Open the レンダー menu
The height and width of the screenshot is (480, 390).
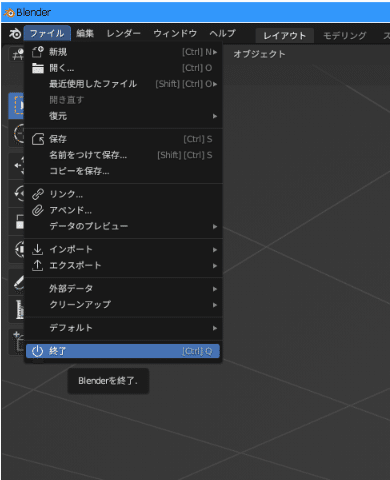point(123,34)
